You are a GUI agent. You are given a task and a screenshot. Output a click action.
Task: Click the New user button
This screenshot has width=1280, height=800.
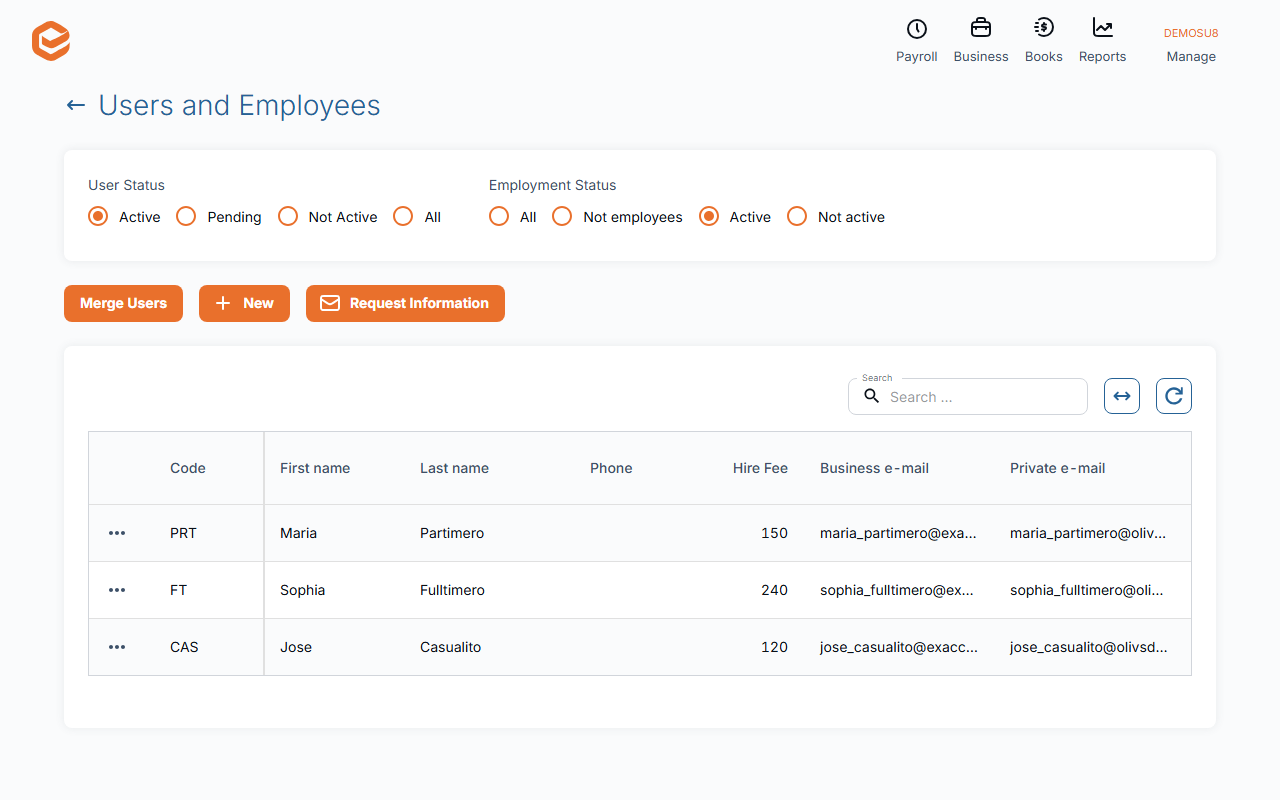tap(244, 303)
